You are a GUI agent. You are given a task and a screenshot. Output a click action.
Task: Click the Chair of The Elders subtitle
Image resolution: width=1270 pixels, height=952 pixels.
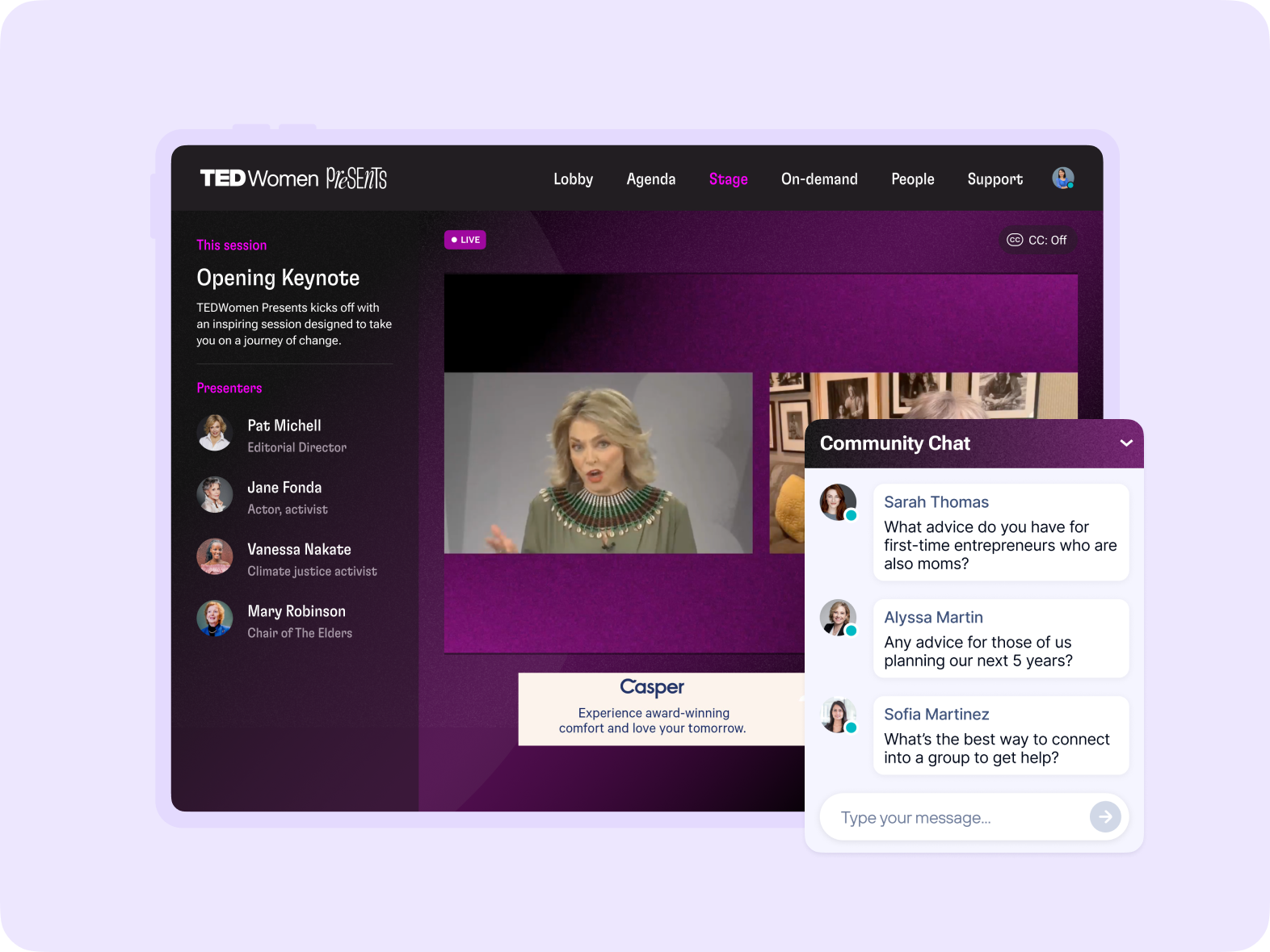(300, 633)
